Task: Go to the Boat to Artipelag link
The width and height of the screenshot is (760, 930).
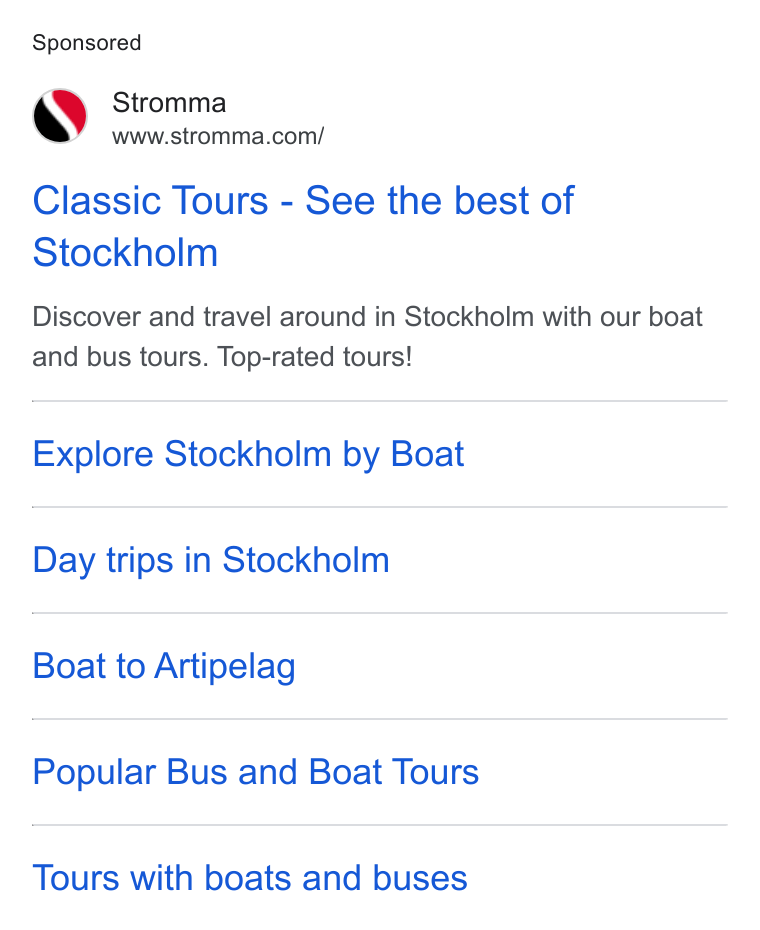Action: click(x=164, y=666)
